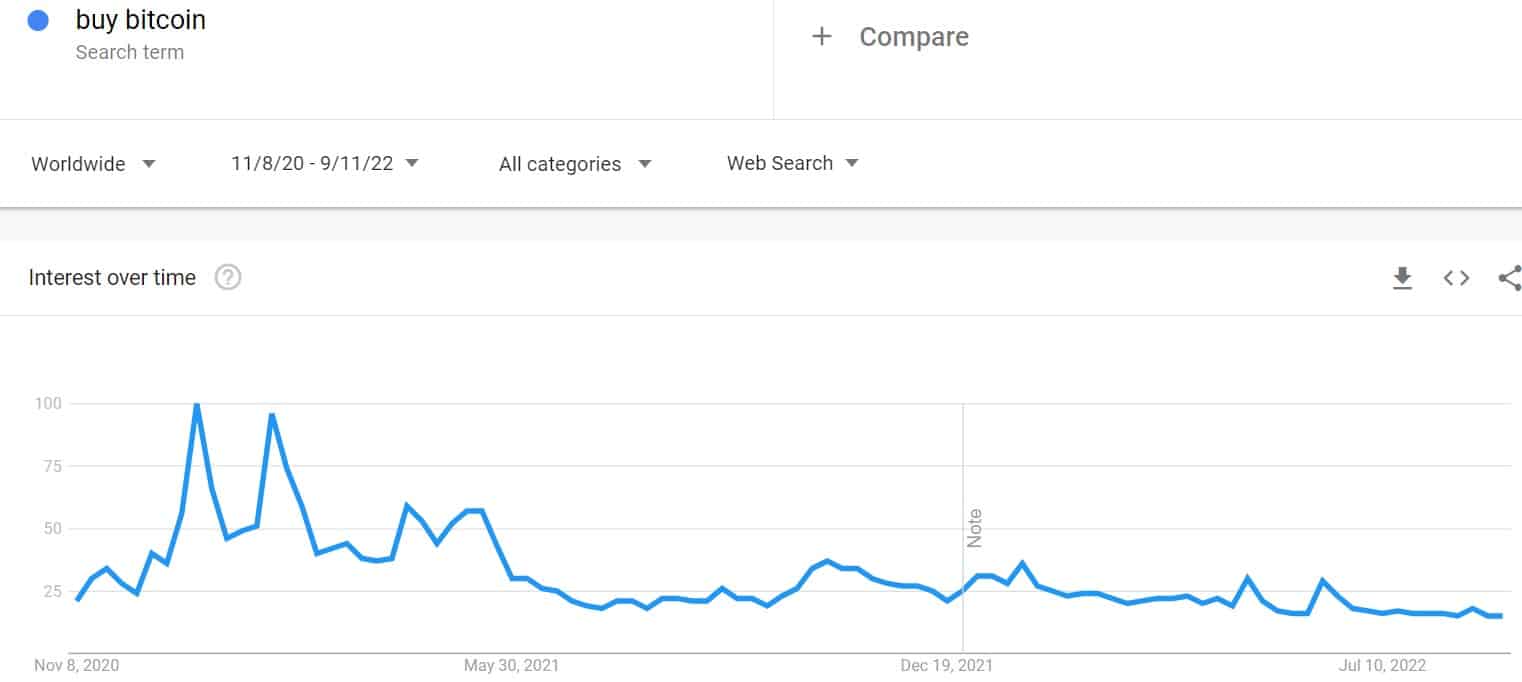Click the chart peak reaching 100

coord(197,406)
